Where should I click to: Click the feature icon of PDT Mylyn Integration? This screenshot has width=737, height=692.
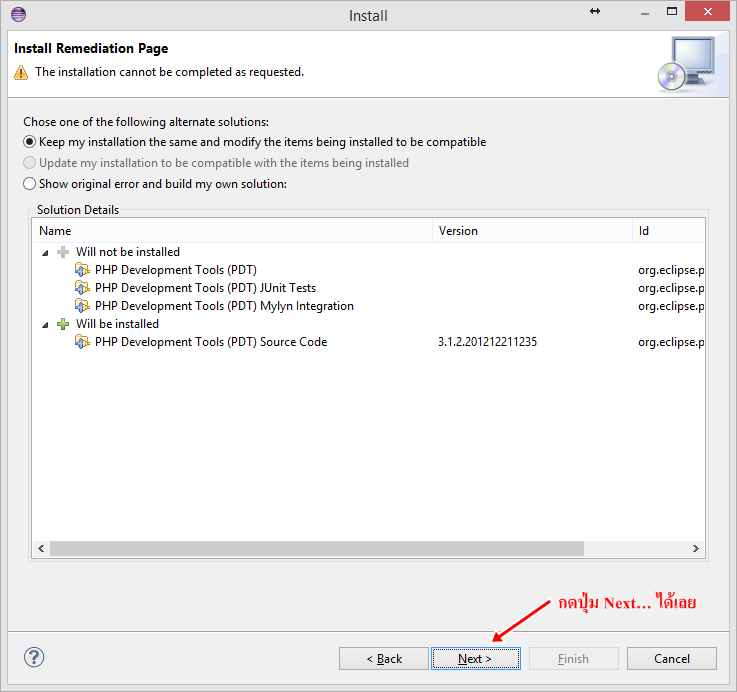click(x=82, y=306)
